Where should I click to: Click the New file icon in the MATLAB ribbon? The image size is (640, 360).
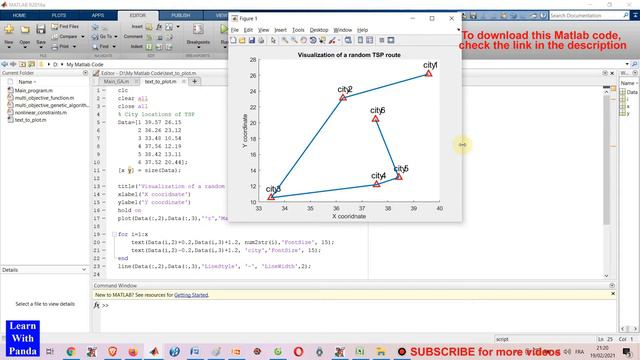pos(9,29)
